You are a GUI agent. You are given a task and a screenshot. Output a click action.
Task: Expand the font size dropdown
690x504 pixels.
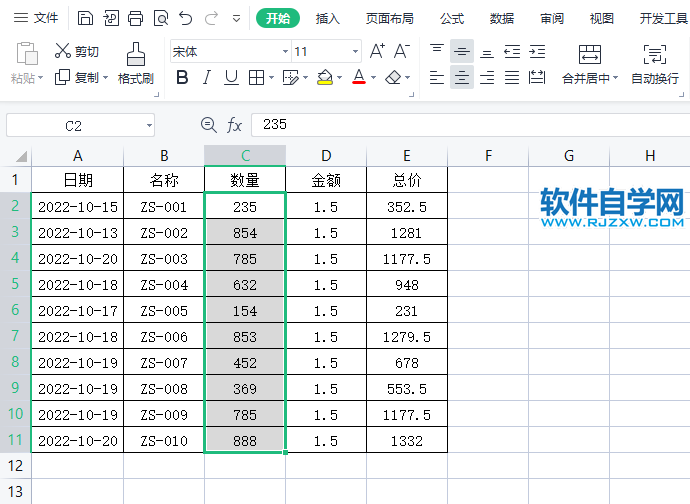click(355, 51)
